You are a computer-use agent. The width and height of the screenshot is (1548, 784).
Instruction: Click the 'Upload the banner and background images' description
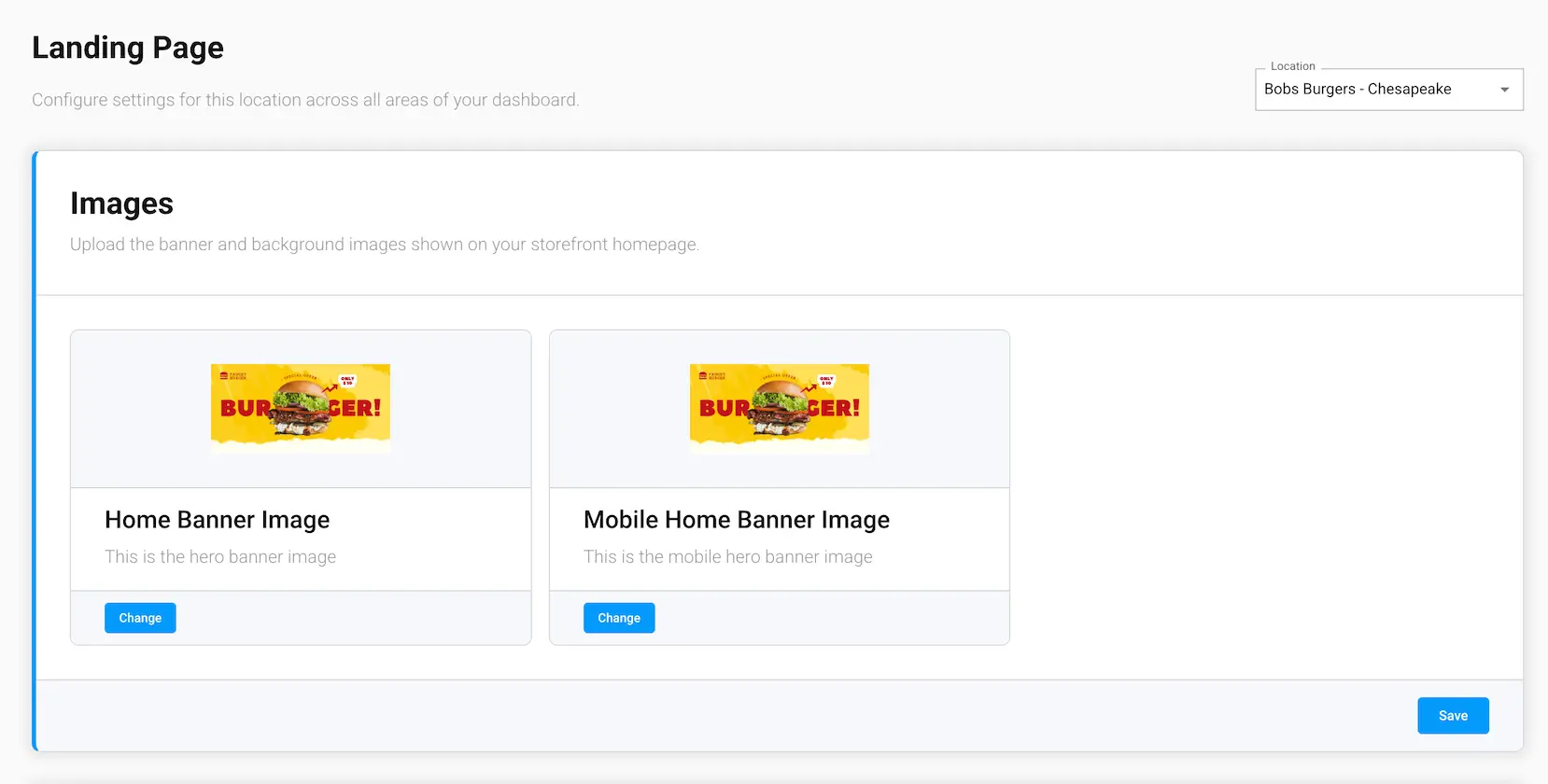[x=385, y=245]
